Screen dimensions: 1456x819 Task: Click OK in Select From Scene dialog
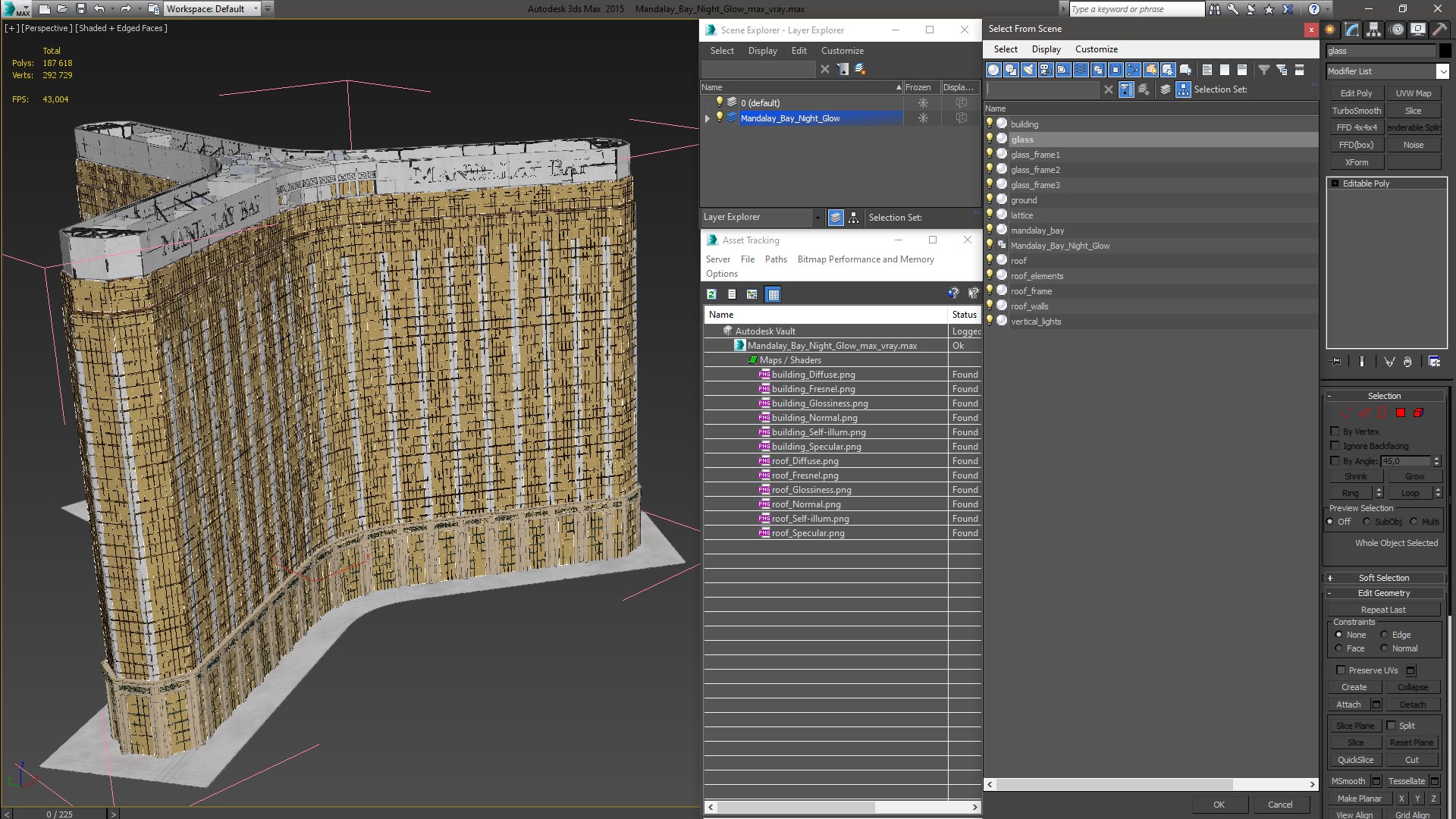1219,805
